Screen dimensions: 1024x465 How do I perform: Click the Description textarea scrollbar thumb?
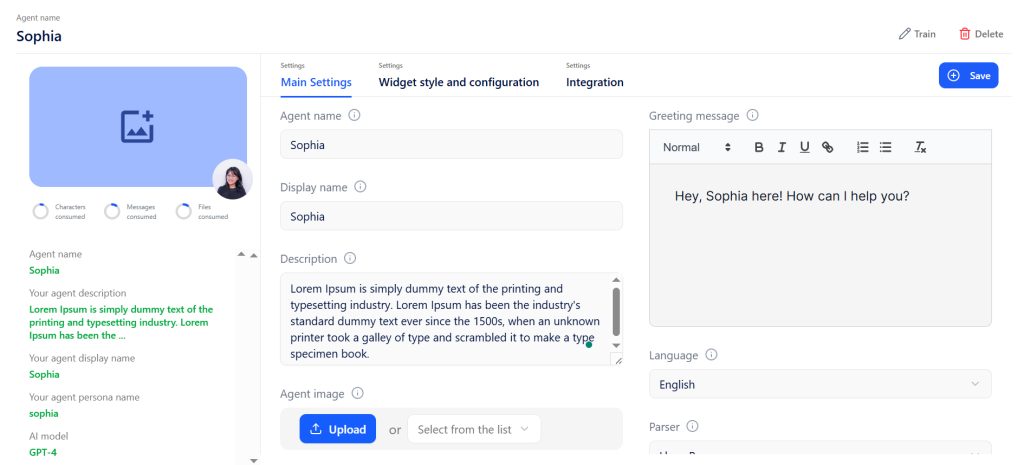(616, 312)
